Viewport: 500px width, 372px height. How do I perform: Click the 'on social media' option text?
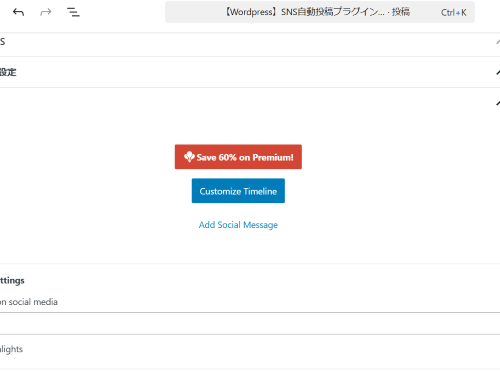29,302
